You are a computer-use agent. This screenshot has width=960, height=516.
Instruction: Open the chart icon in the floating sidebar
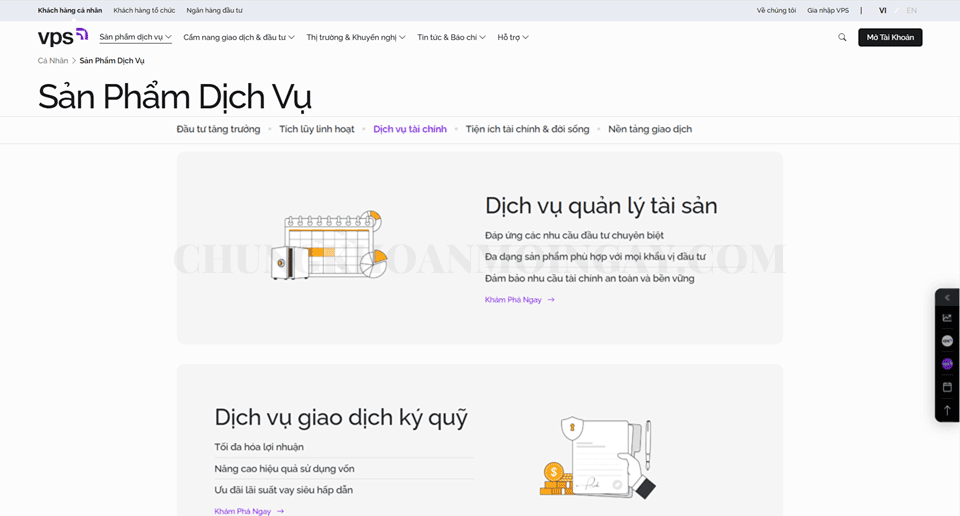947,318
